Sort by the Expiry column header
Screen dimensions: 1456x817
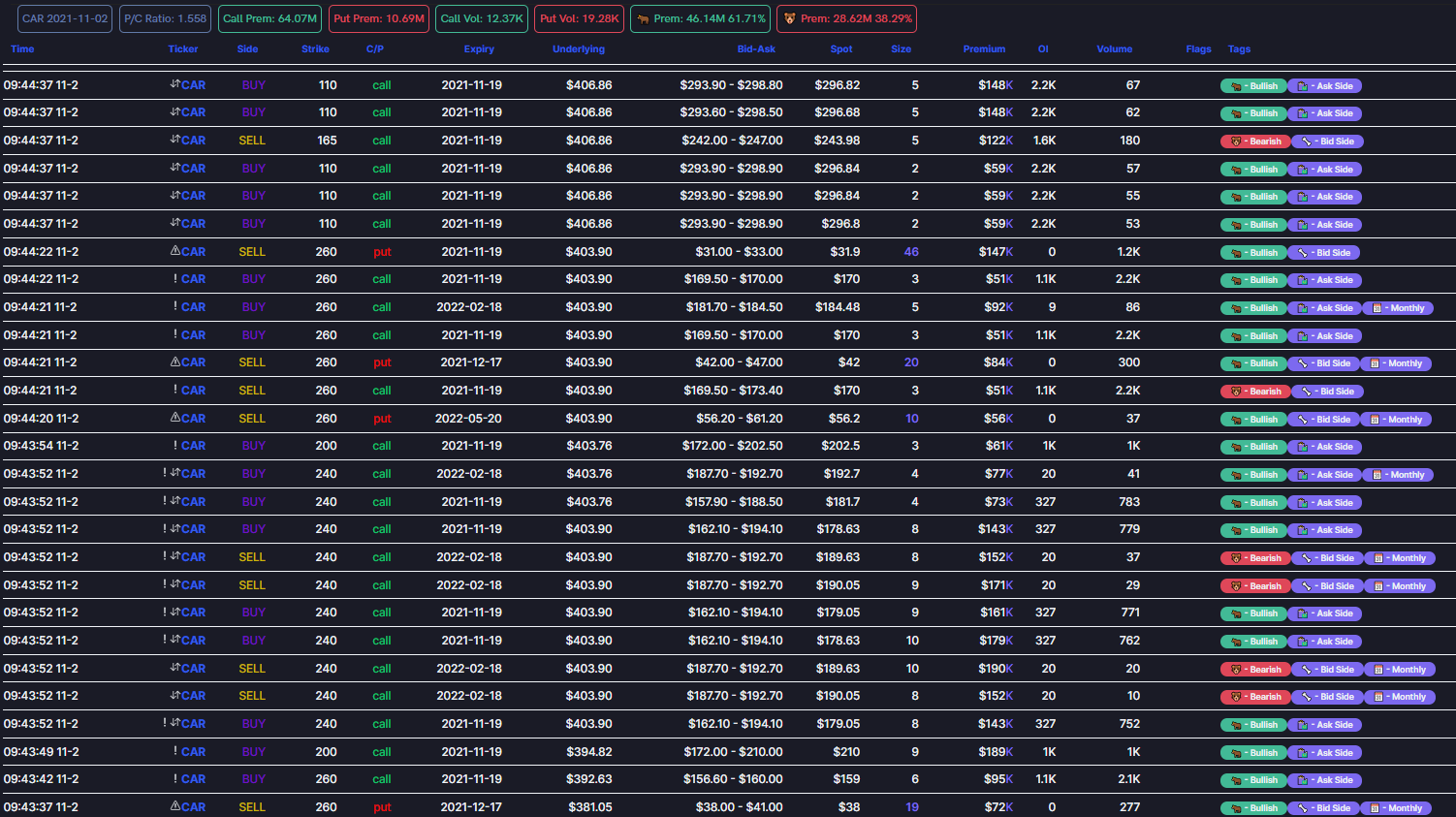(479, 48)
